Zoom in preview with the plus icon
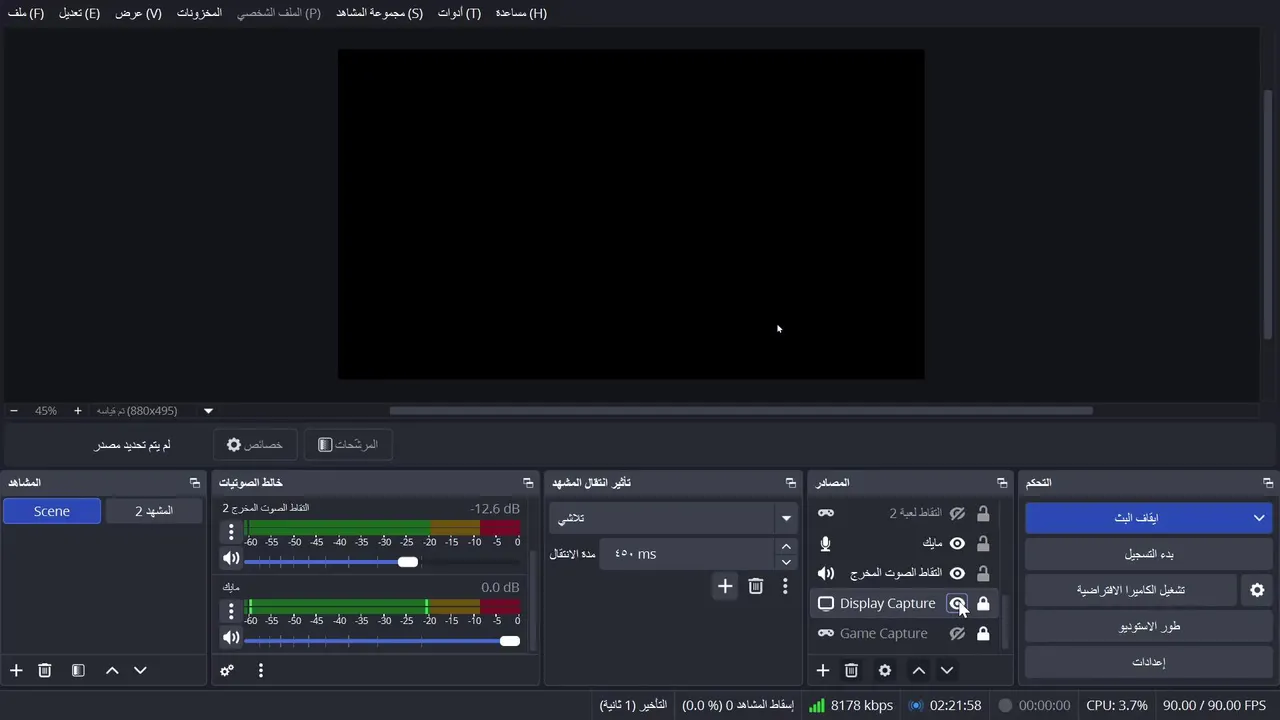This screenshot has width=1280, height=720. [78, 411]
